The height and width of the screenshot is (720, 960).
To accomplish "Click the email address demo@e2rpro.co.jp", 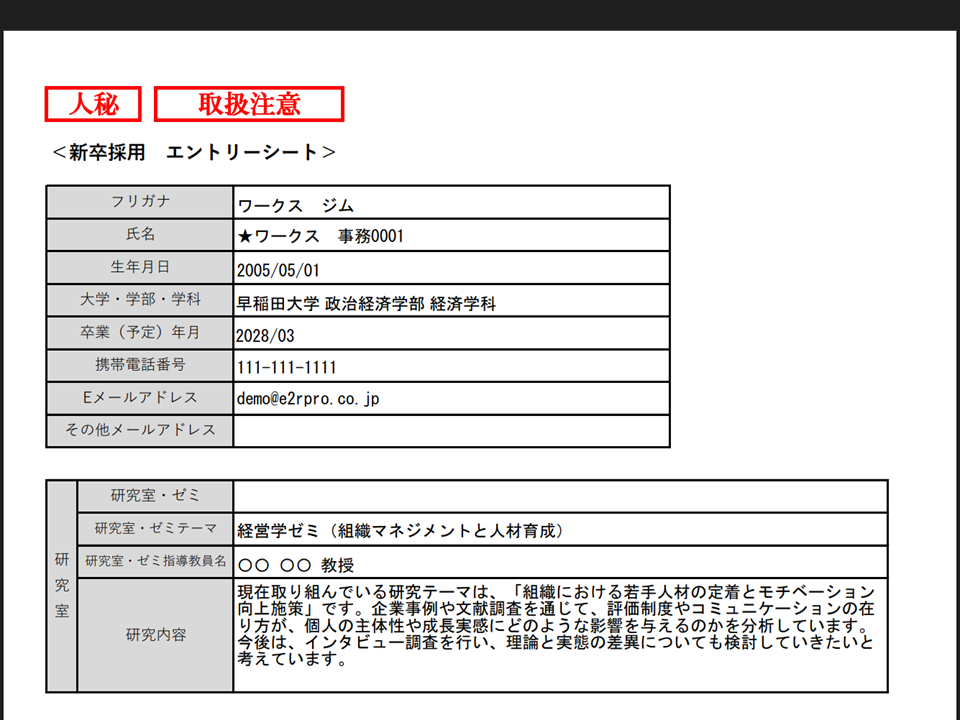I will click(308, 399).
